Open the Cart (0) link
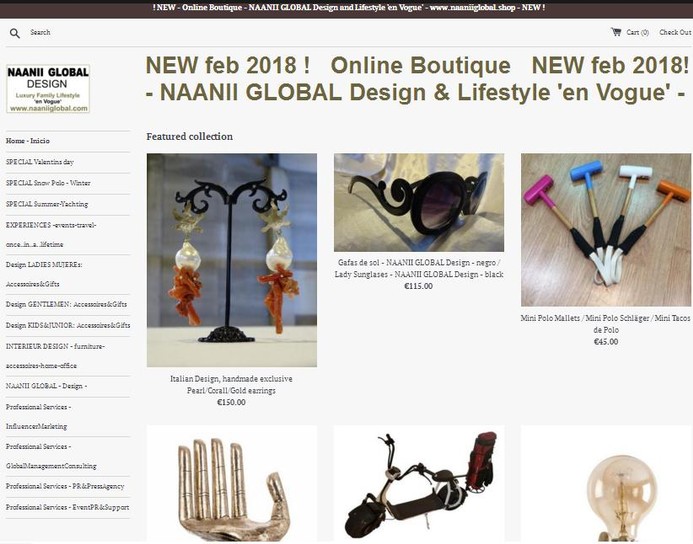 coord(638,32)
